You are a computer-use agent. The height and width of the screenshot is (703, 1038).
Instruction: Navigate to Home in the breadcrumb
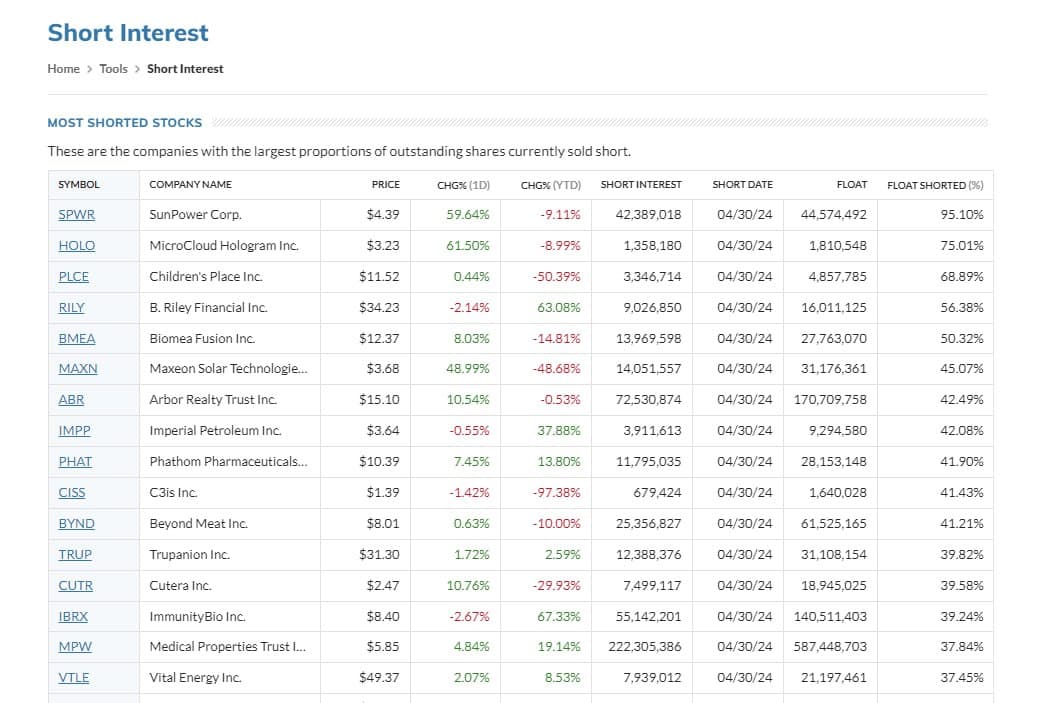click(63, 69)
